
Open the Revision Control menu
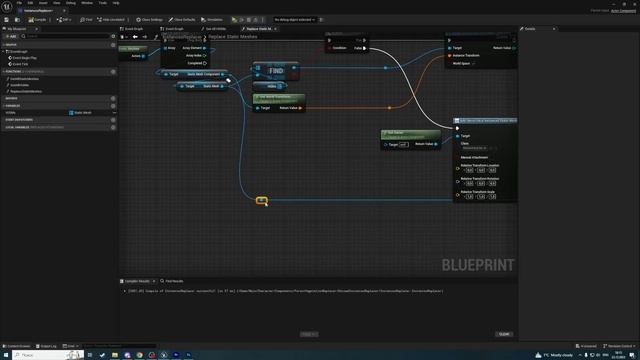[x=619, y=346]
